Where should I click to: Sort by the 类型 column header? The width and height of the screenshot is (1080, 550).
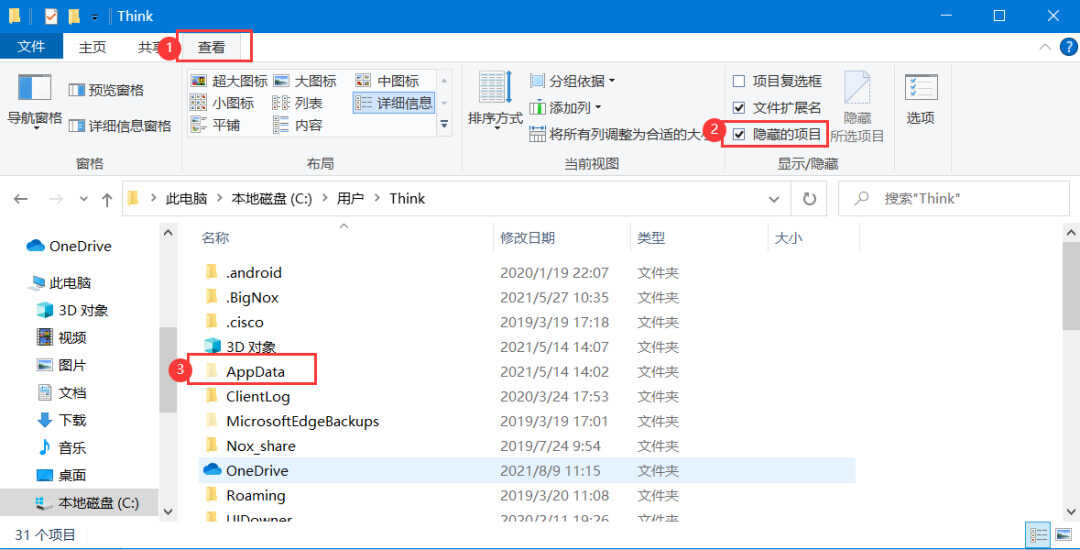pyautogui.click(x=699, y=238)
